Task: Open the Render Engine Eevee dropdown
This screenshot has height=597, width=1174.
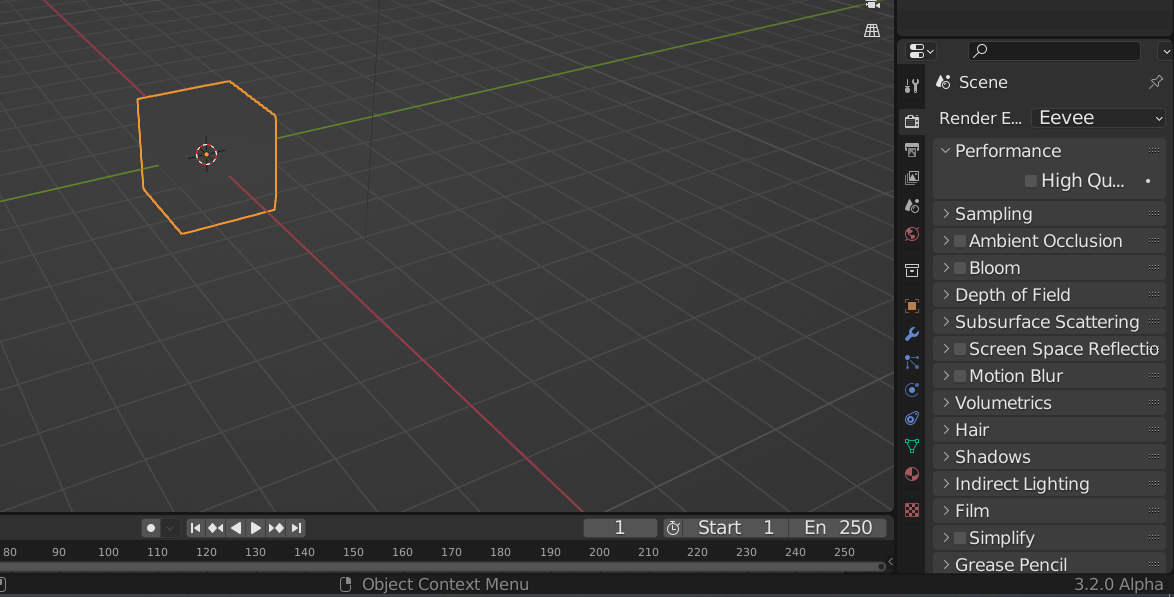Action: [x=1098, y=118]
